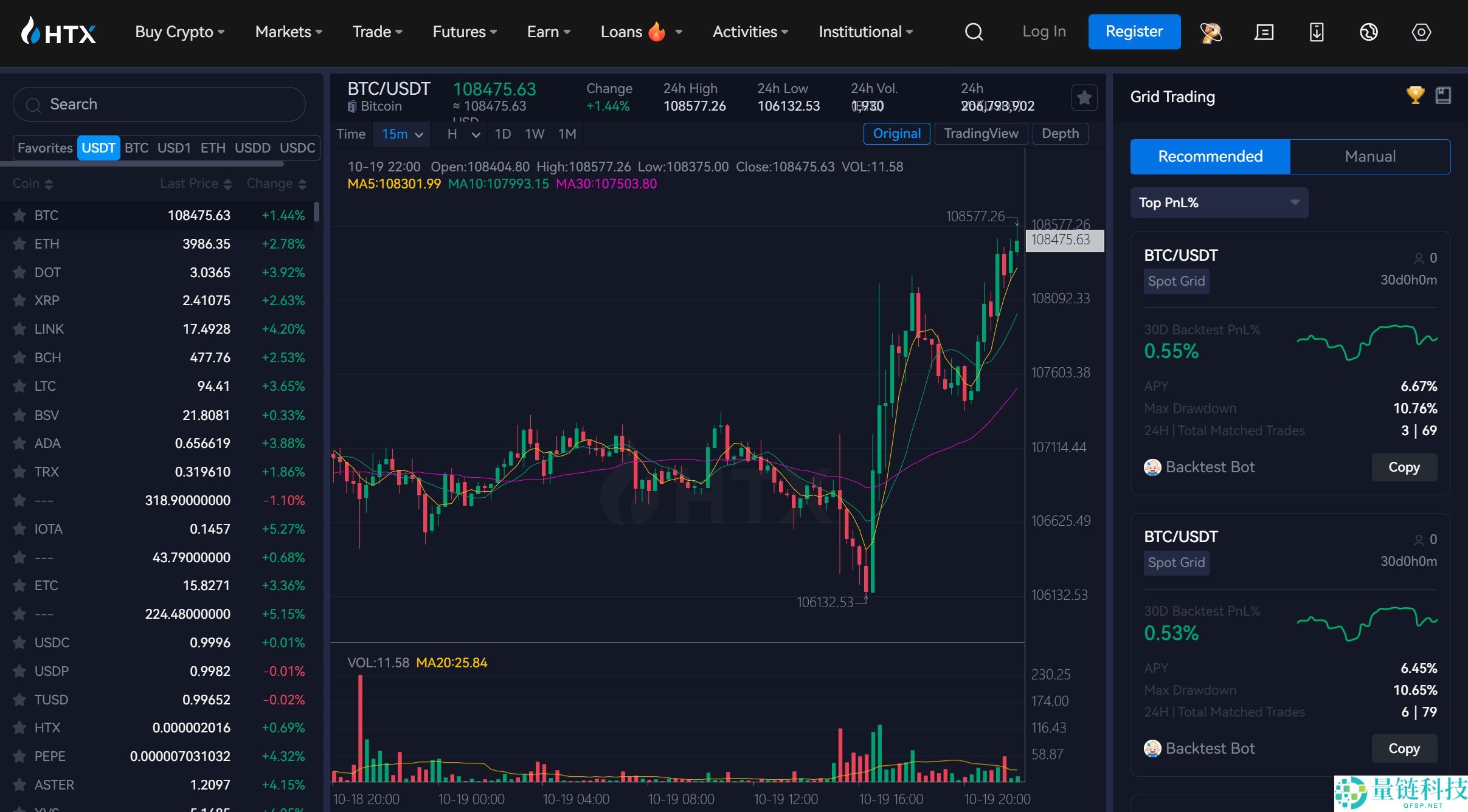The width and height of the screenshot is (1468, 812).
Task: Expand the Trade menu
Action: point(378,32)
